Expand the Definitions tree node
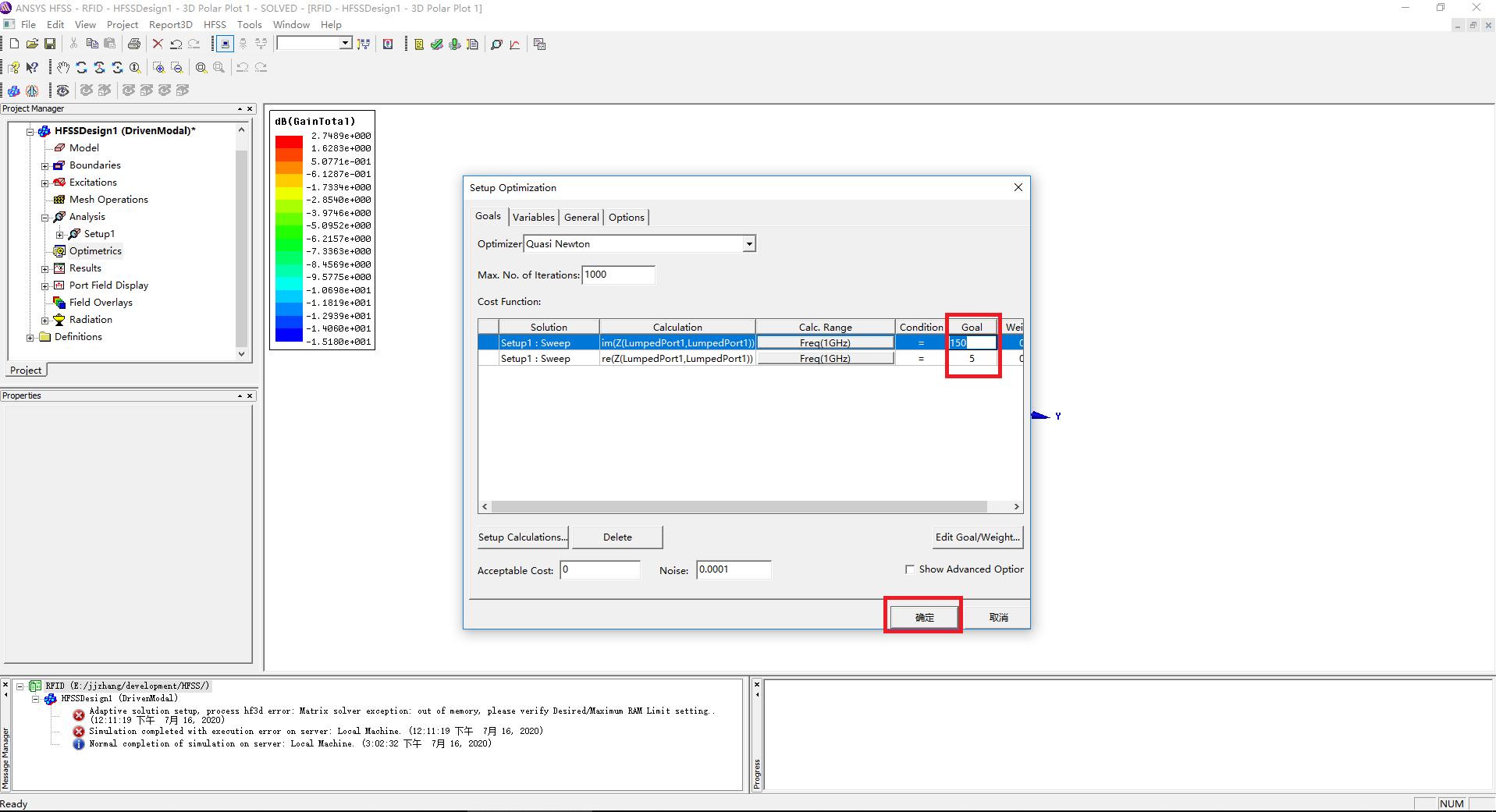 click(x=30, y=337)
